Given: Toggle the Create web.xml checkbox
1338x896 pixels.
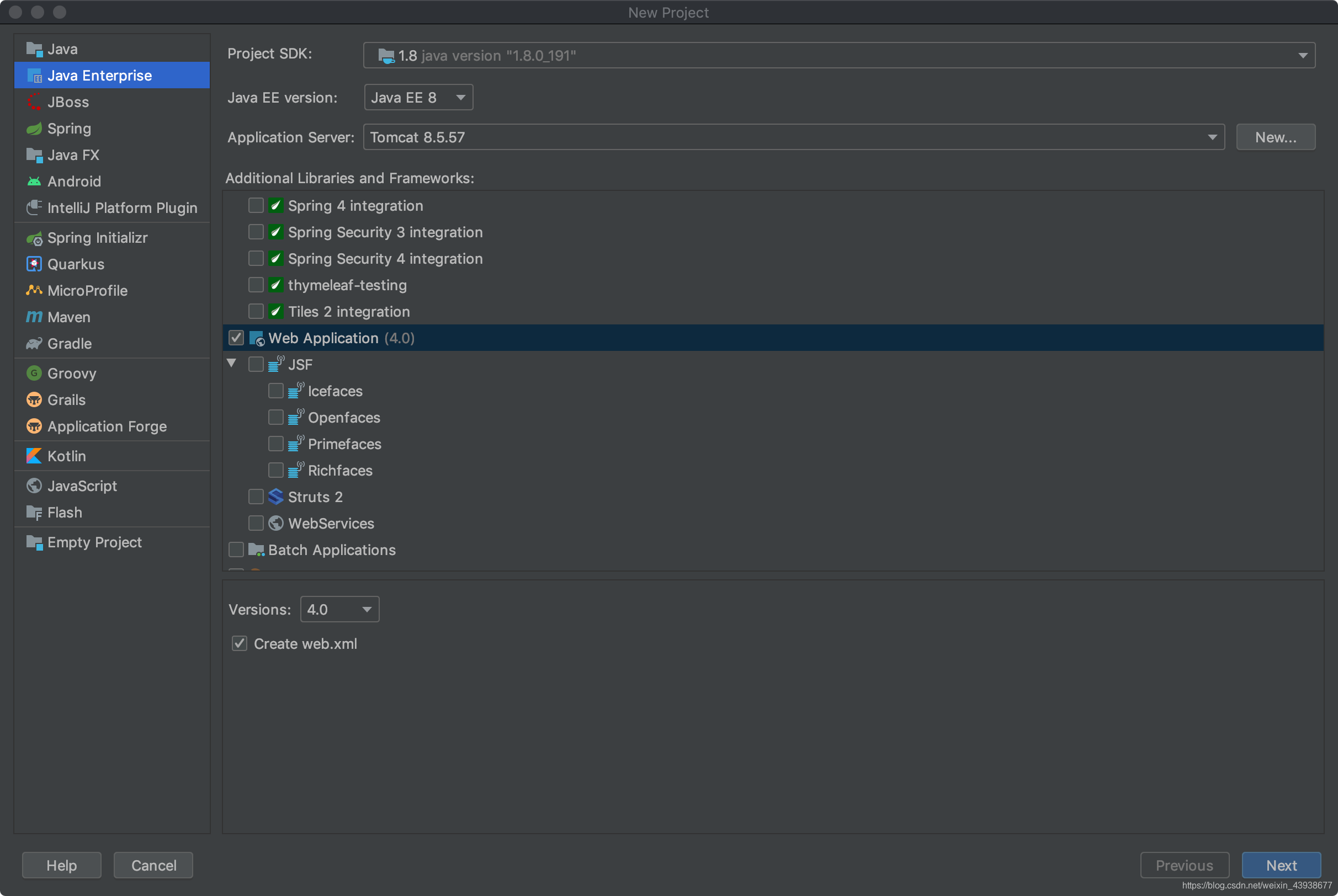Looking at the screenshot, I should point(240,644).
